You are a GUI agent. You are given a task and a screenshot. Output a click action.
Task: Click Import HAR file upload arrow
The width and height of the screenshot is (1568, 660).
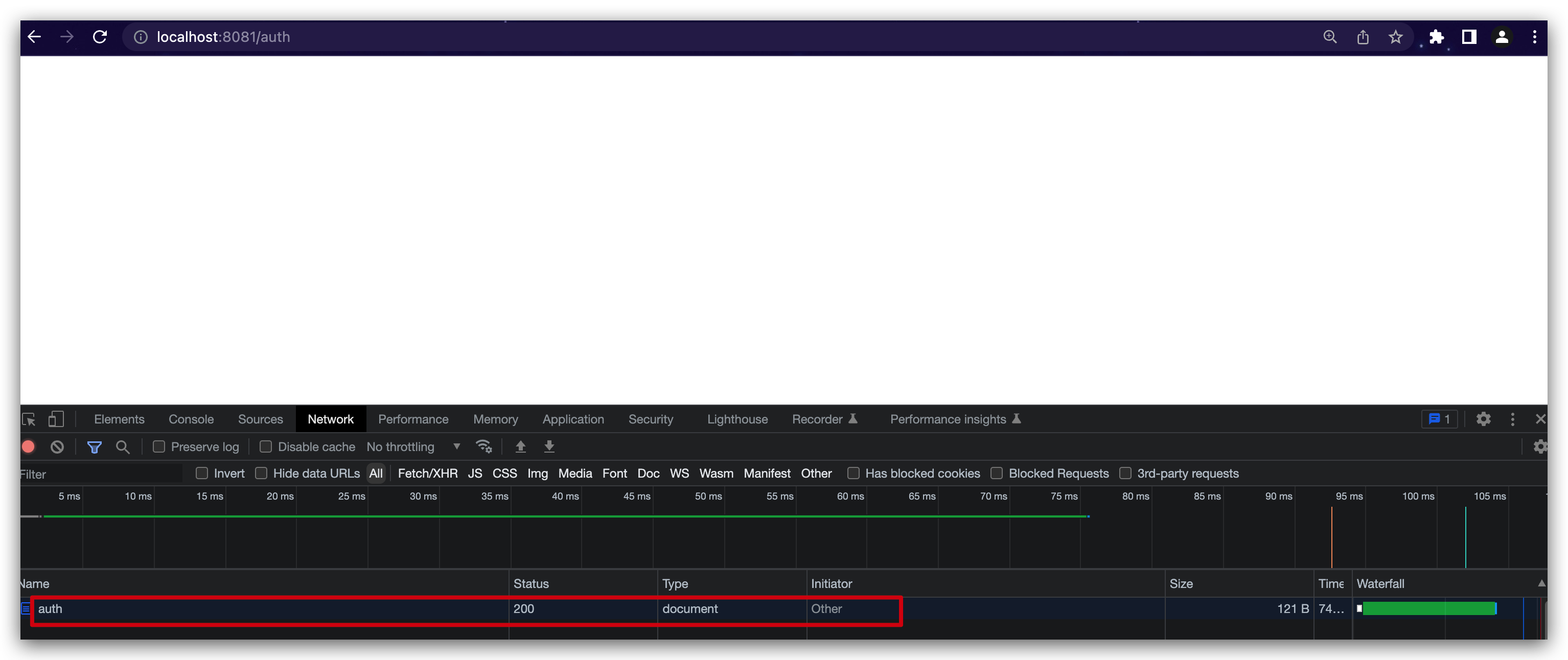pos(520,447)
